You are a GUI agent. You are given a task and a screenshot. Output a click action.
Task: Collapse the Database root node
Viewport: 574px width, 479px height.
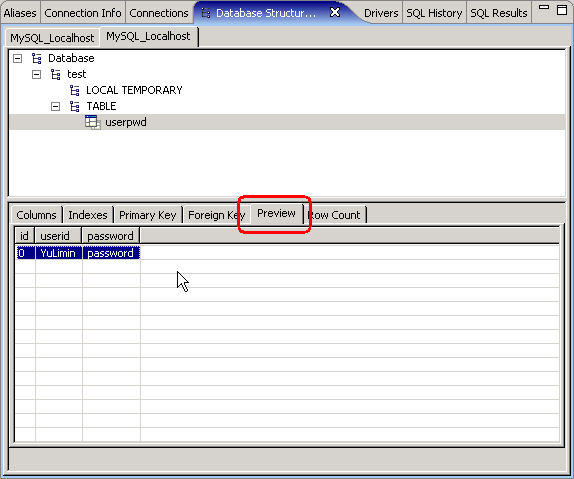[17, 59]
